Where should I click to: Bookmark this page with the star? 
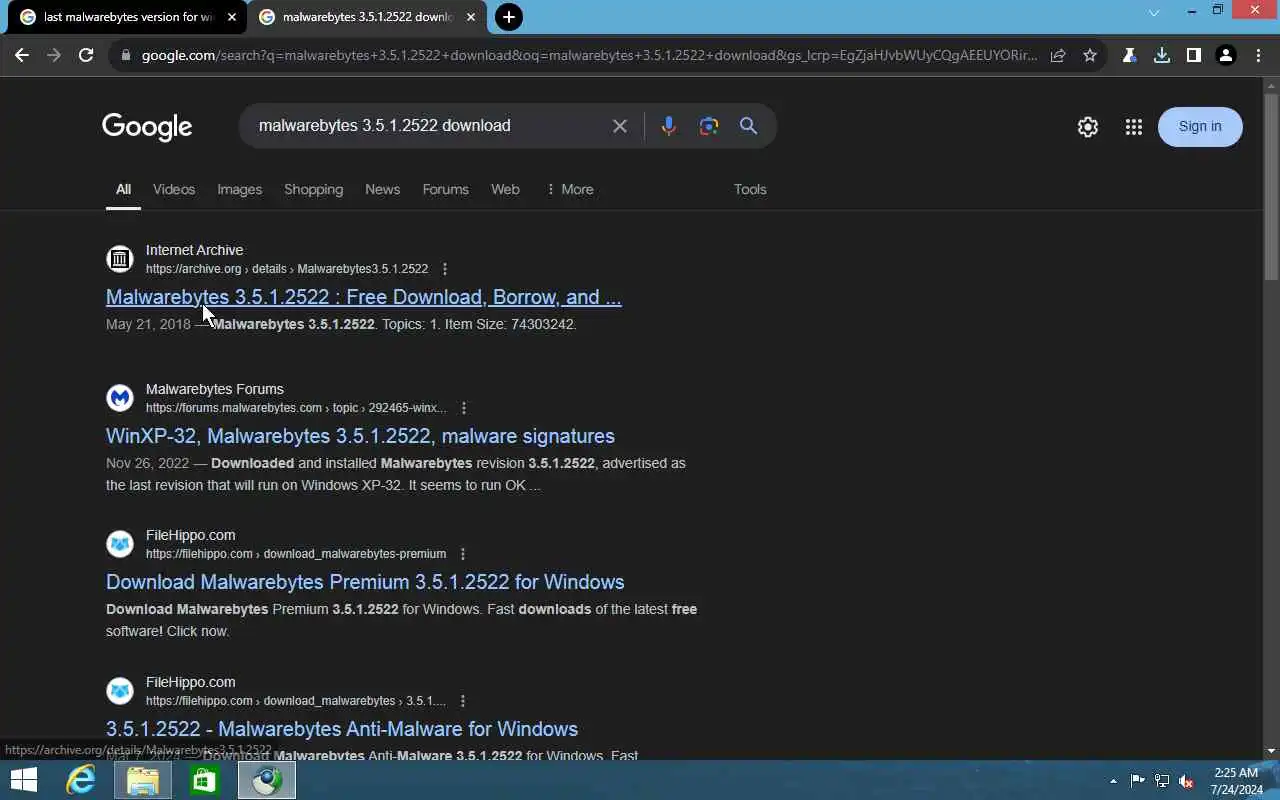tap(1090, 56)
